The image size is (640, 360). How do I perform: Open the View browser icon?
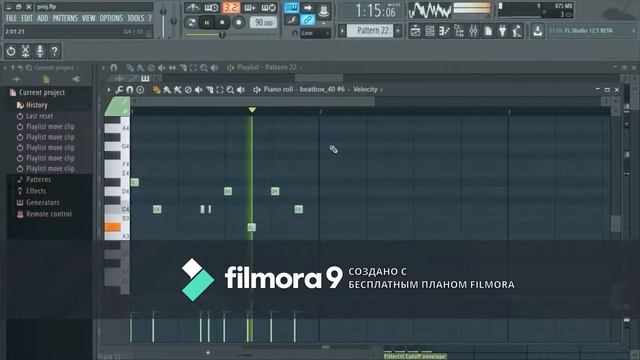pos(459,31)
